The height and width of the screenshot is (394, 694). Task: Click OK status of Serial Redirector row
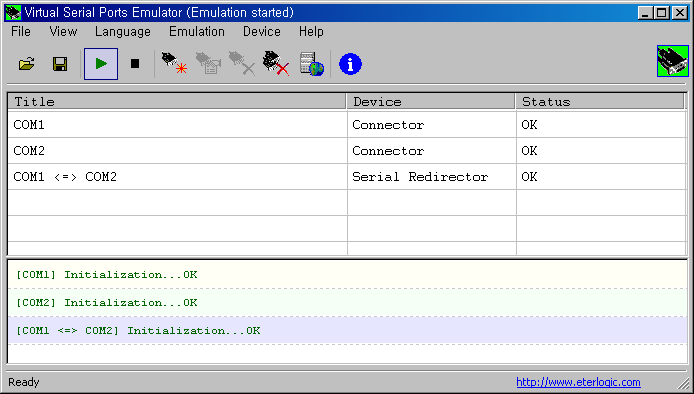(x=529, y=177)
